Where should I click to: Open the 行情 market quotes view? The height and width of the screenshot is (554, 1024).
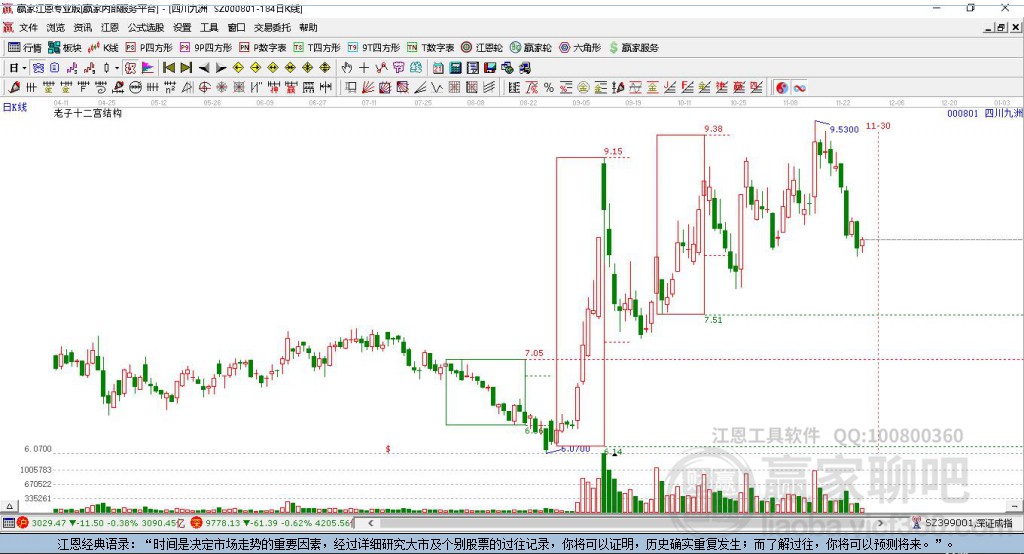[x=24, y=48]
